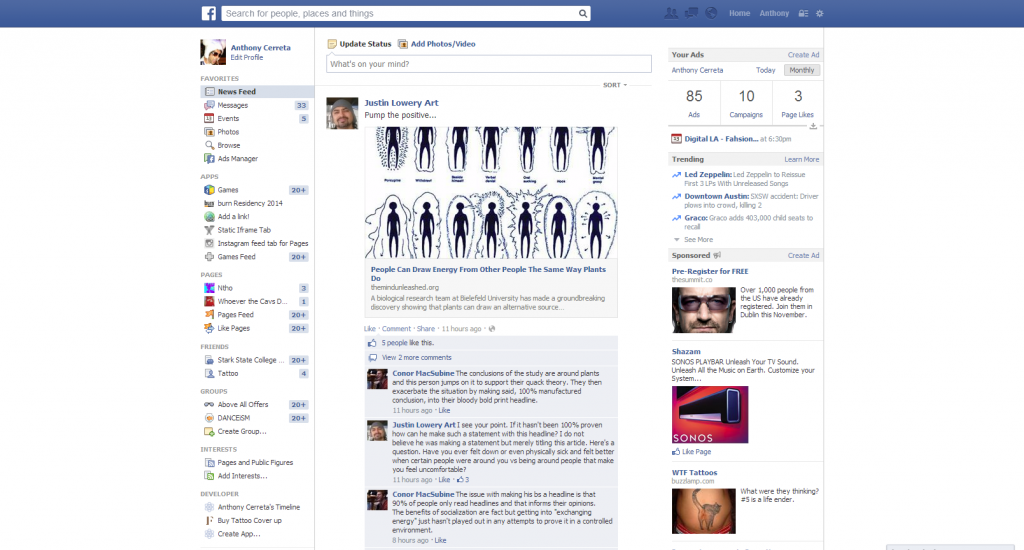The image size is (1024, 550).
Task: Click View 2 more comments
Action: point(417,357)
